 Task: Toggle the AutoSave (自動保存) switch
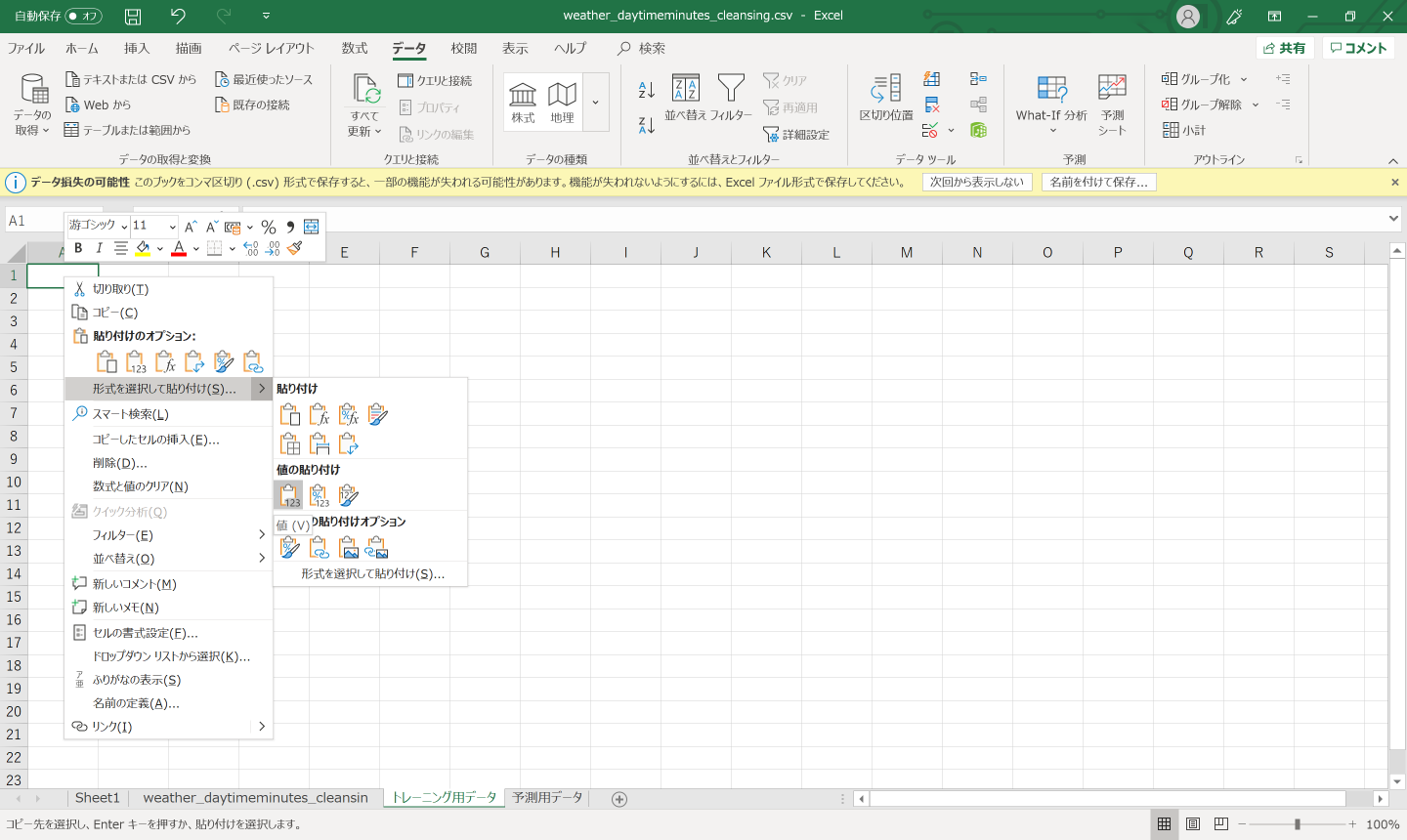83,16
